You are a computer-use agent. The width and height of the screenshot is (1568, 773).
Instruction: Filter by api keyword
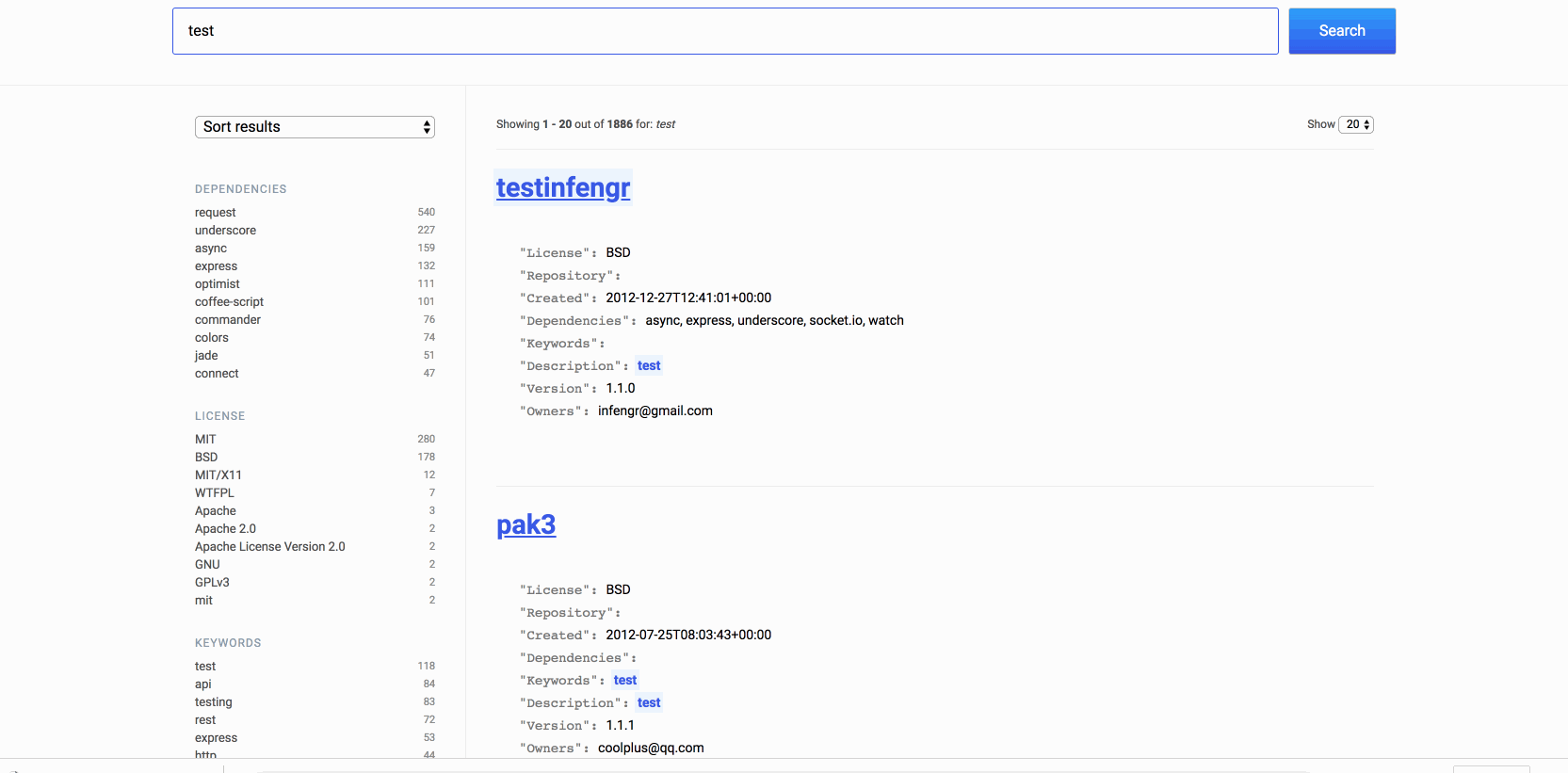[203, 684]
